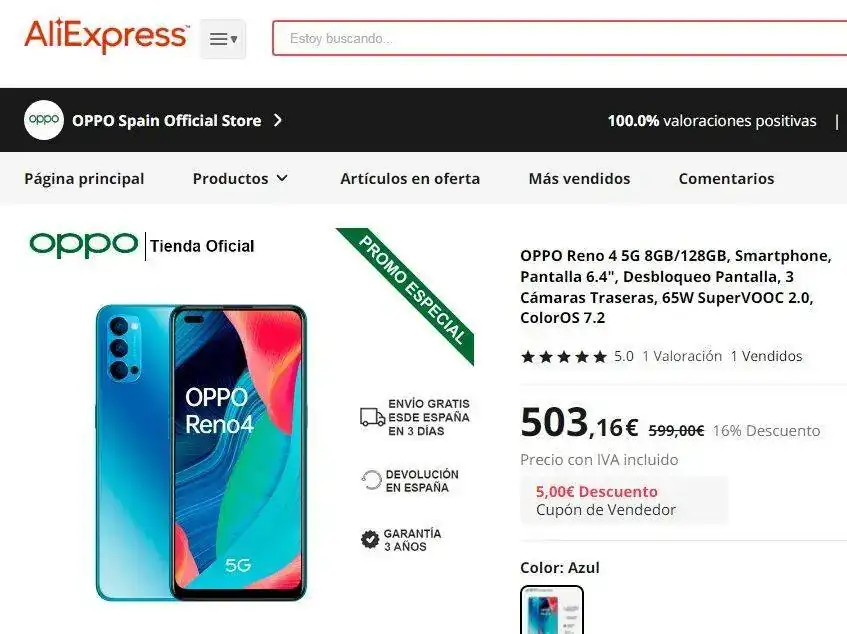Click the Devolución en España return icon
The height and width of the screenshot is (634, 847).
coord(371,480)
